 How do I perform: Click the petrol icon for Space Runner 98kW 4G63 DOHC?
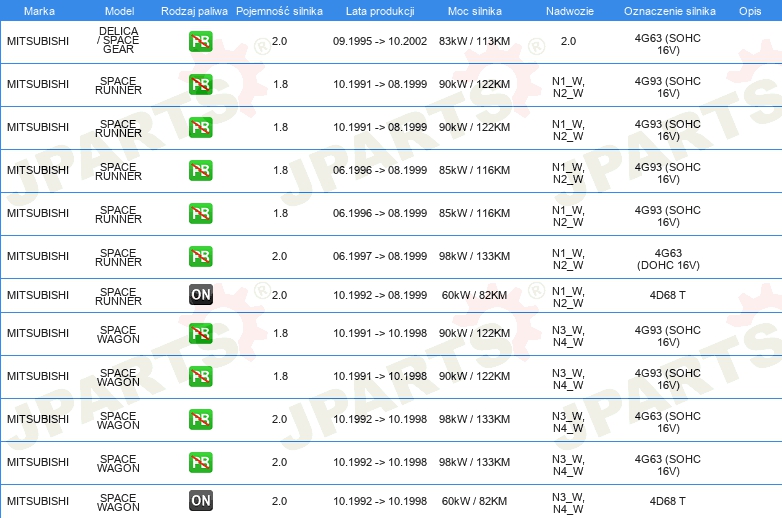point(200,256)
